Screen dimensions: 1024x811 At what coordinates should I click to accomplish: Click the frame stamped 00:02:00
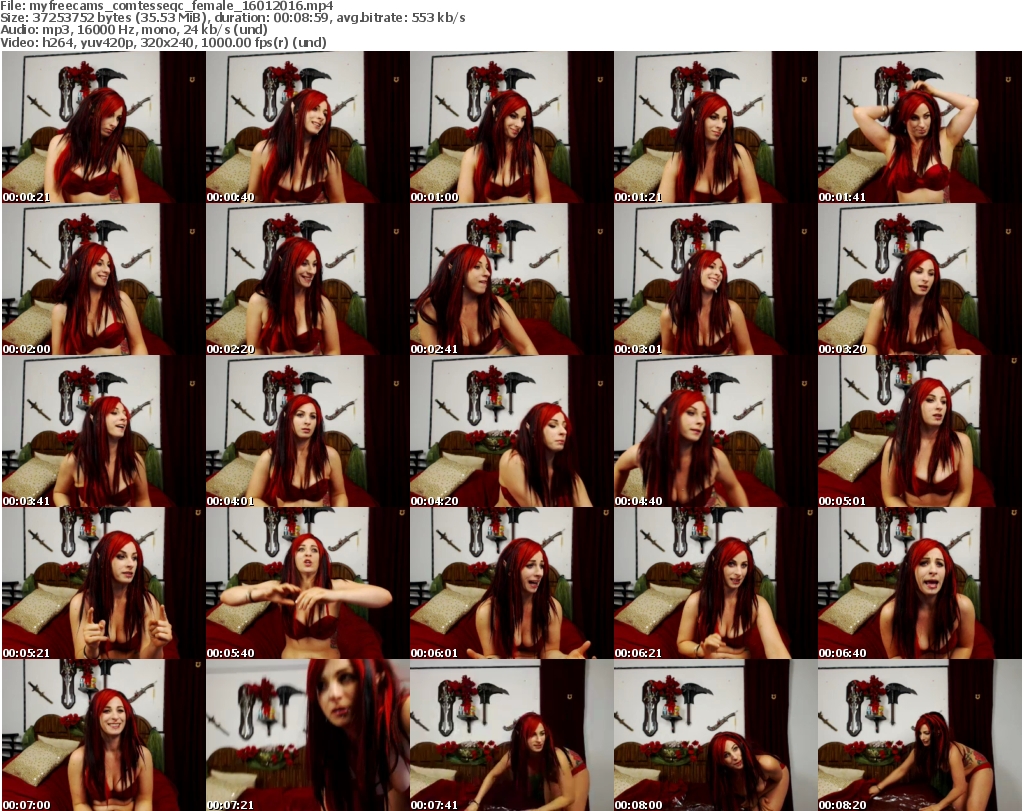[x=104, y=279]
